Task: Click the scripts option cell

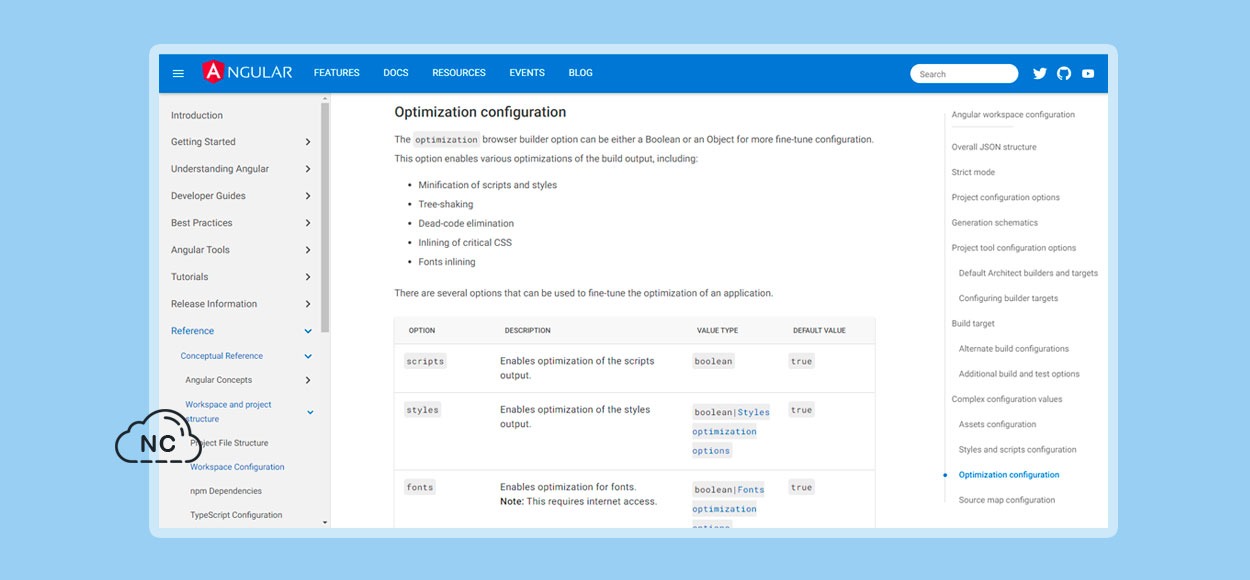Action: [x=425, y=361]
